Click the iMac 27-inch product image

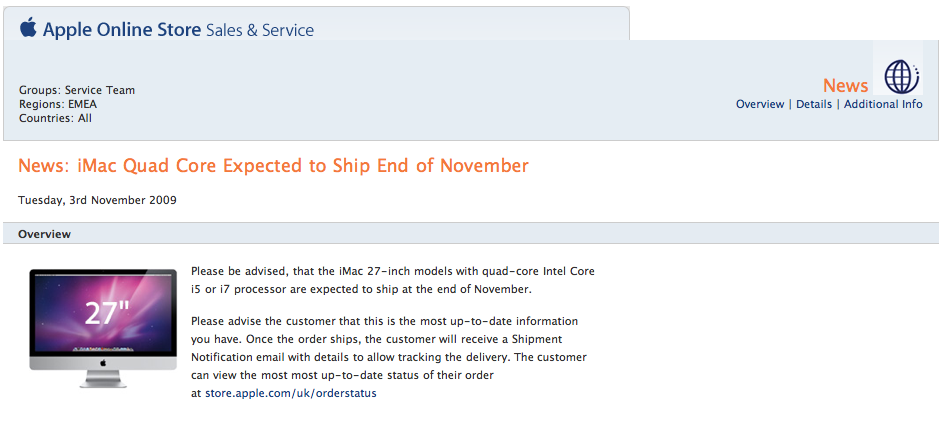102,327
